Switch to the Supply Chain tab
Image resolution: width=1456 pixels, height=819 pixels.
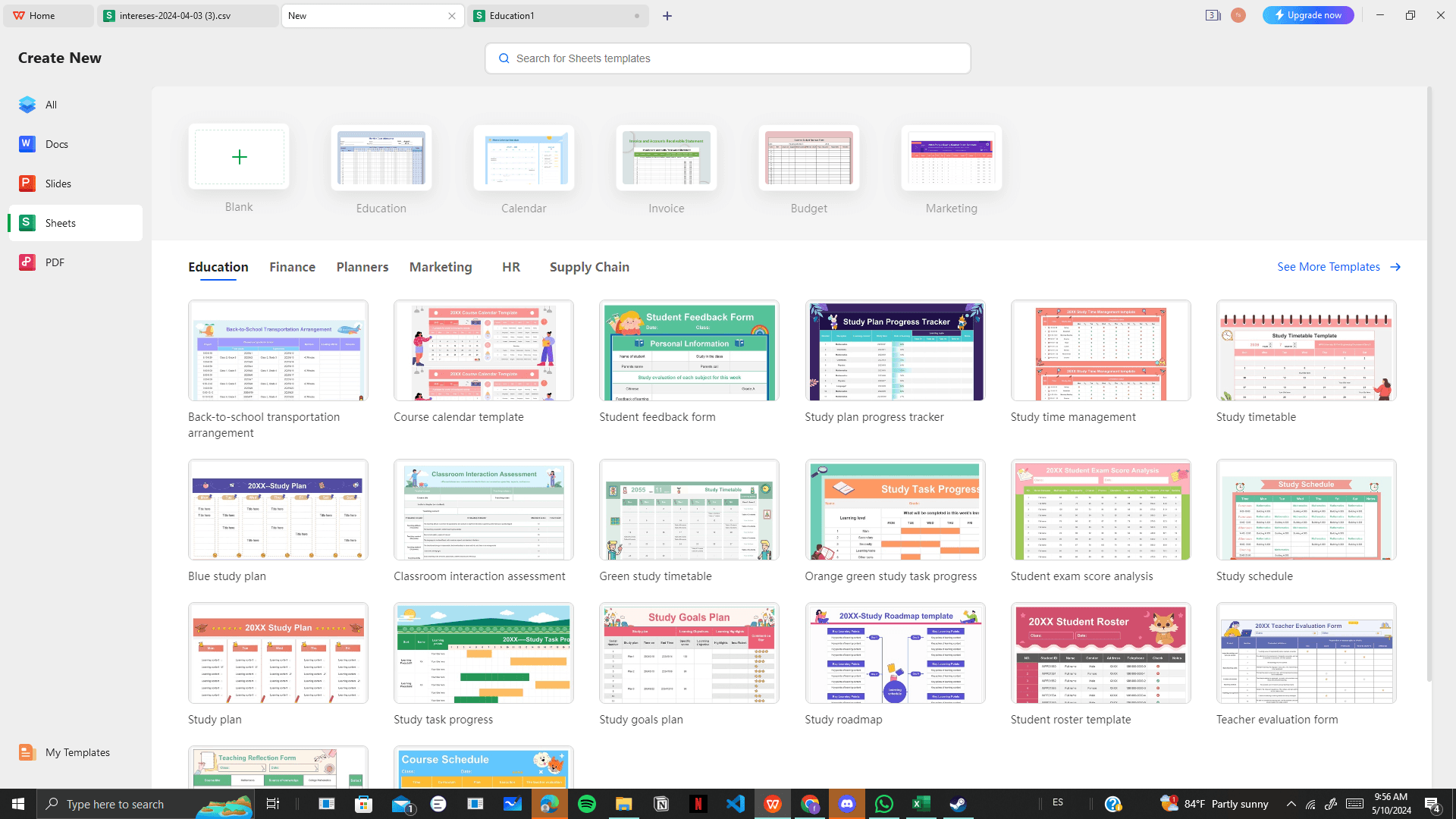[589, 267]
